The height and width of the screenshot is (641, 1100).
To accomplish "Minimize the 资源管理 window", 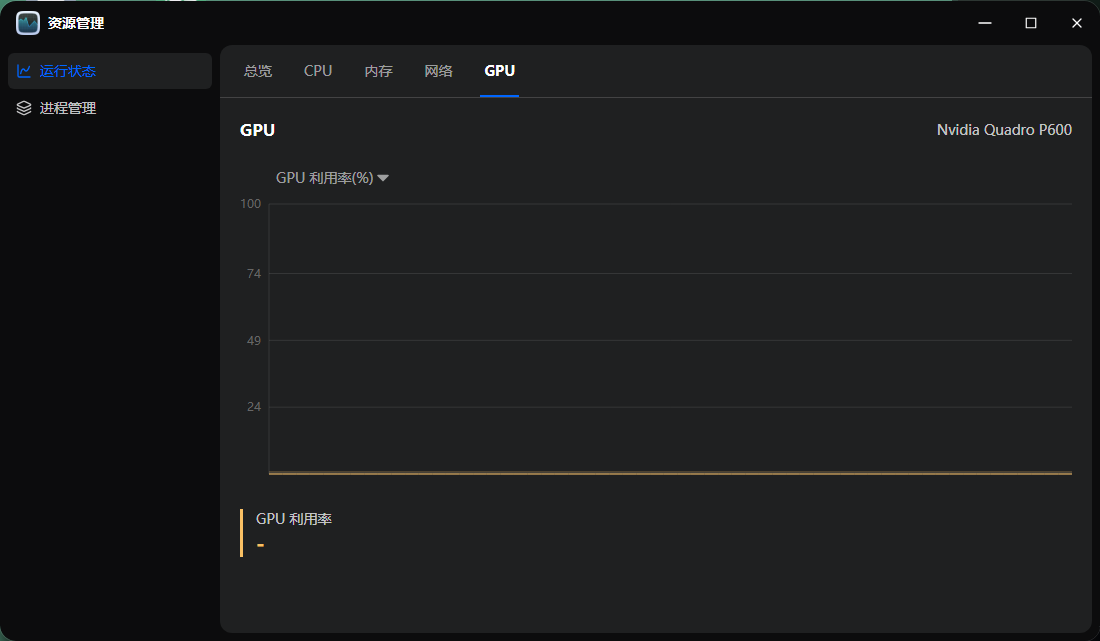I will point(985,23).
